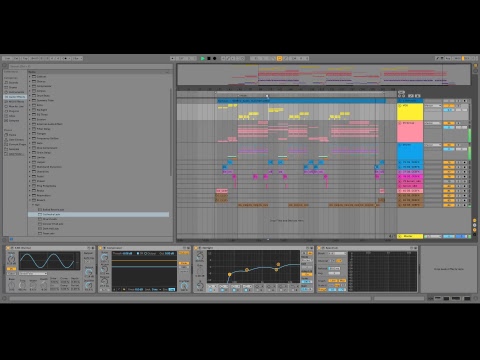Select MIDI Effects category in browser

15,101
